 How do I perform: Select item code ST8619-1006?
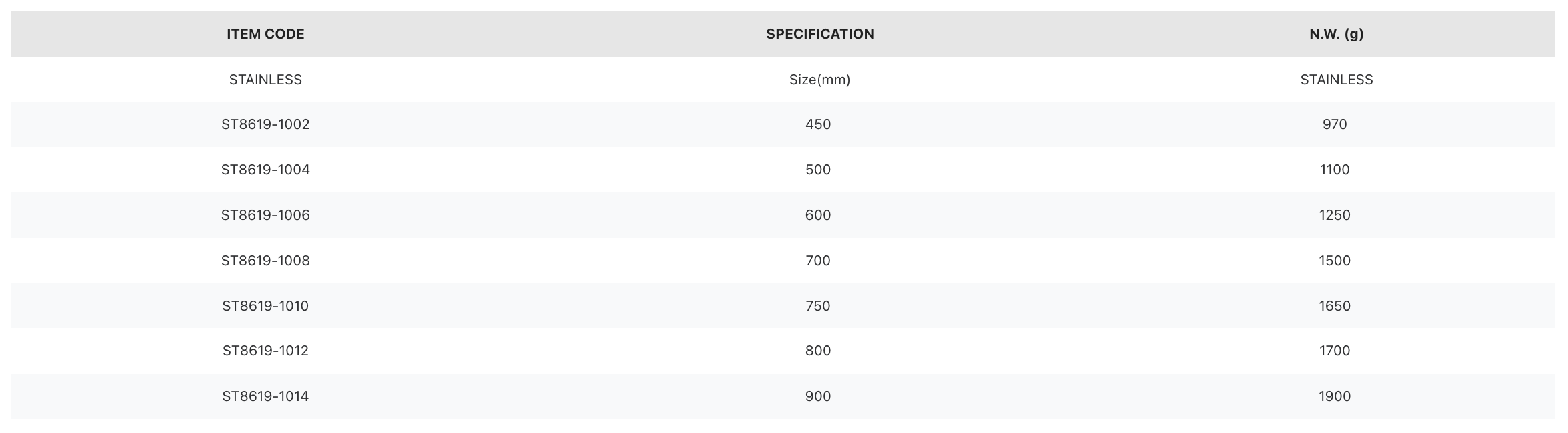[x=265, y=215]
